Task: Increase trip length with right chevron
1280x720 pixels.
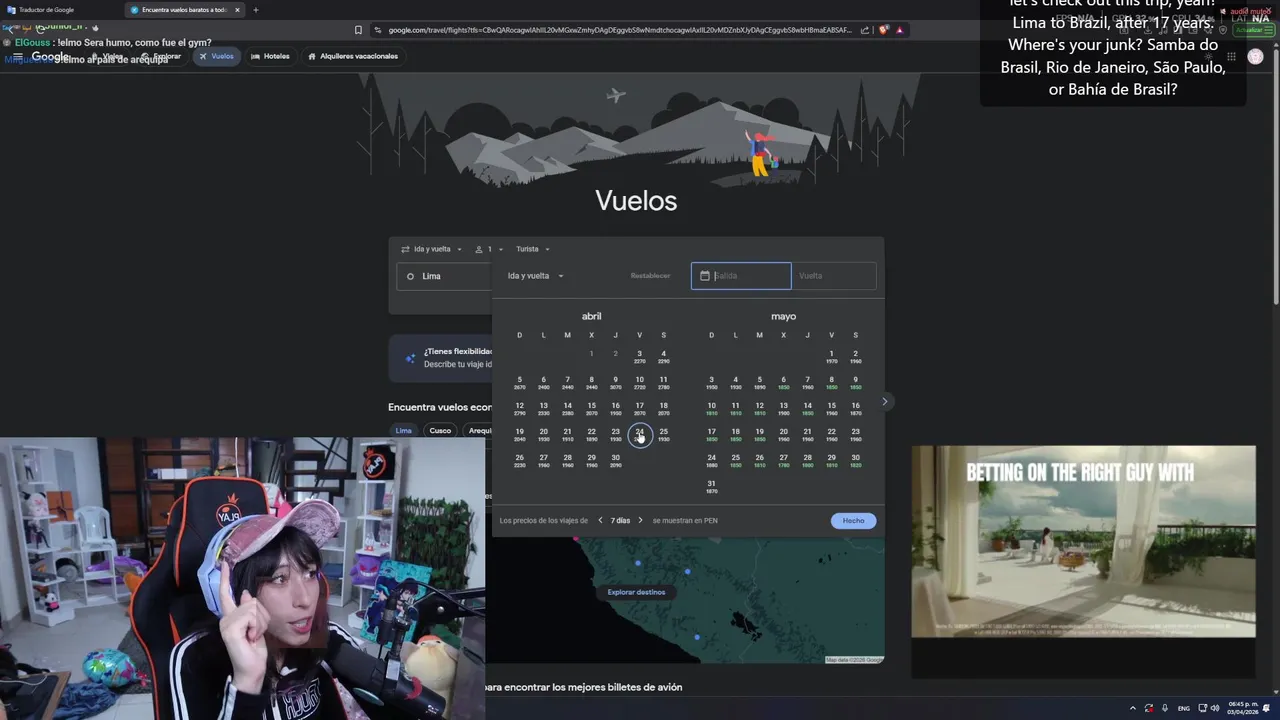Action: 641,520
